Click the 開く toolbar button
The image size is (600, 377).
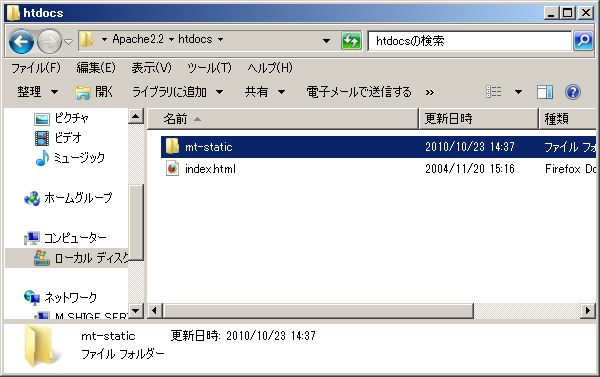coord(94,92)
